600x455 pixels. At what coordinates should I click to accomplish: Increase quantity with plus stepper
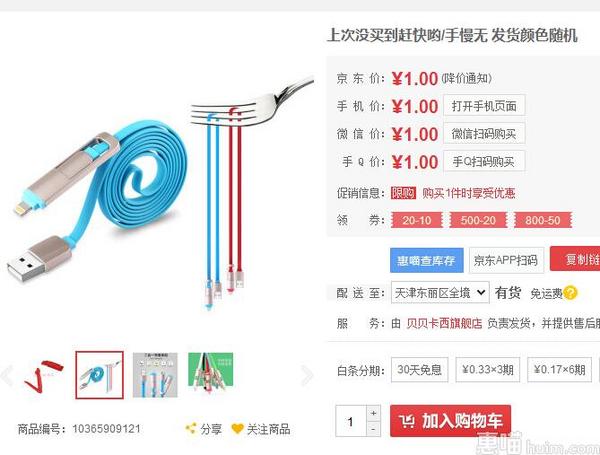373,413
